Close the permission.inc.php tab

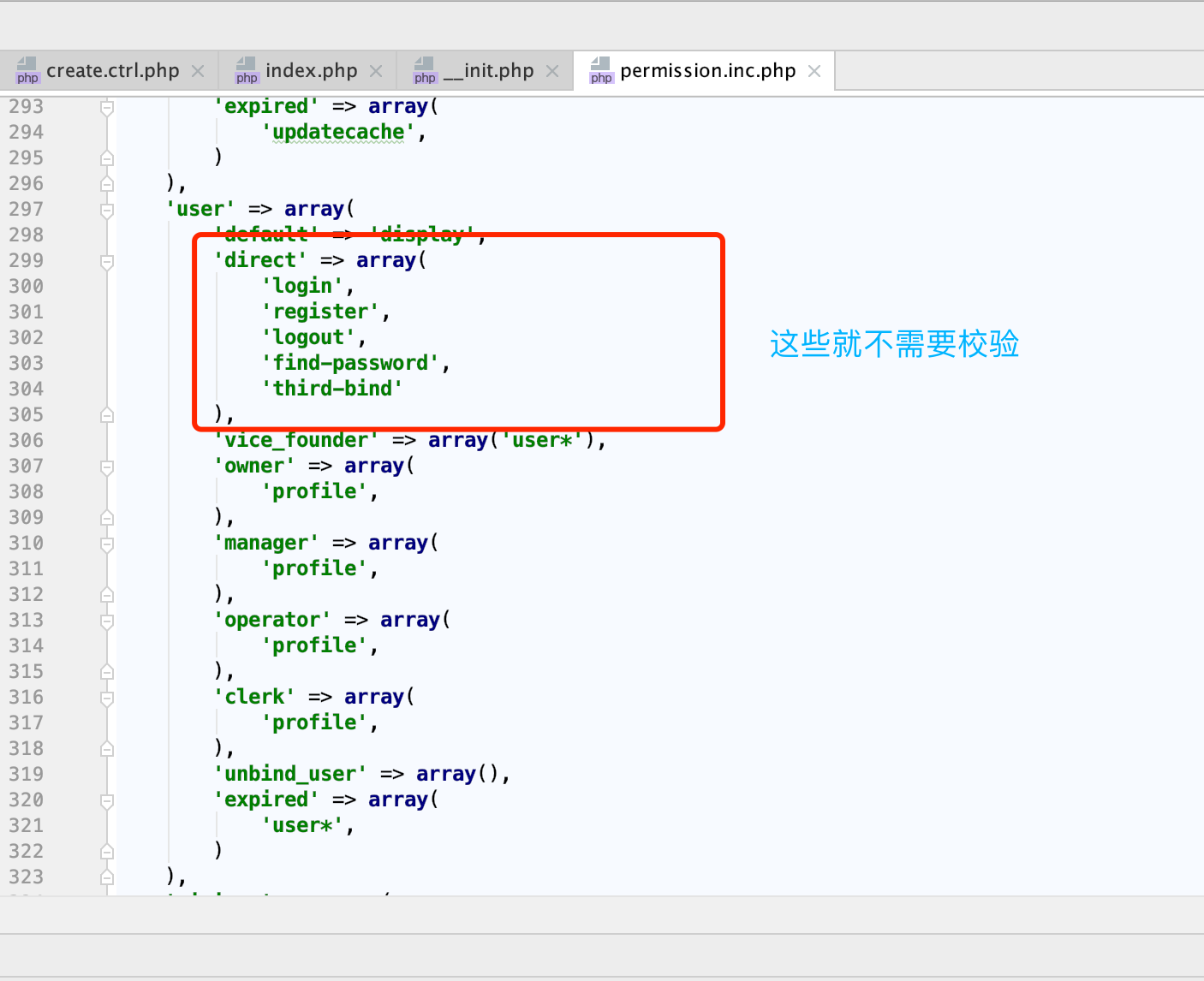coord(814,71)
